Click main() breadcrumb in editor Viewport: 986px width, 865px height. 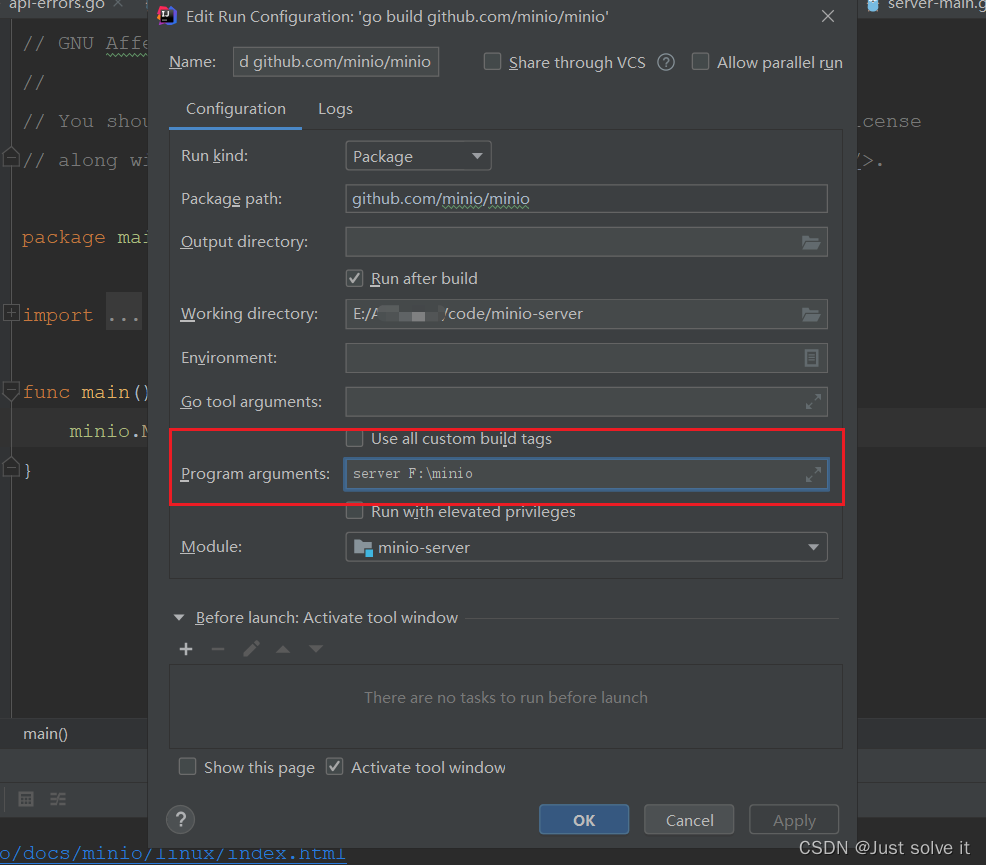tap(45, 734)
